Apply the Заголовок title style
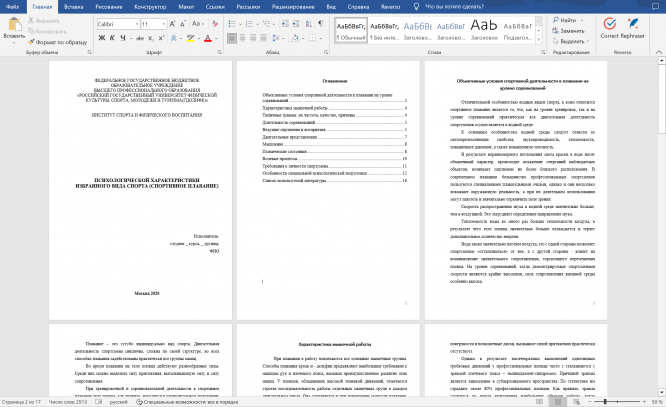This screenshot has width=666, height=407. [484, 30]
